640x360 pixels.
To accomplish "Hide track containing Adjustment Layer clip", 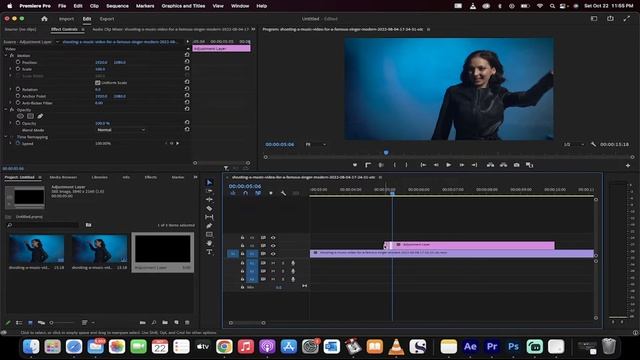I will (x=273, y=246).
